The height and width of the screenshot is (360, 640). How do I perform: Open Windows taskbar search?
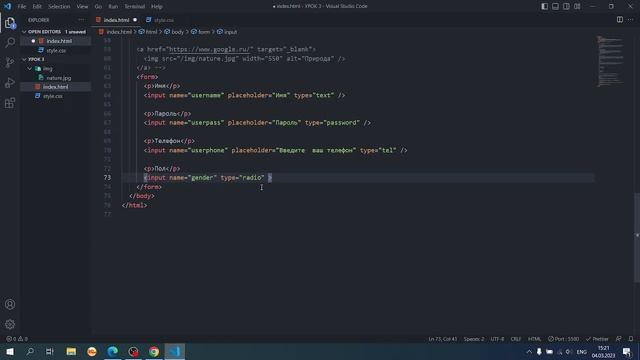[30, 351]
